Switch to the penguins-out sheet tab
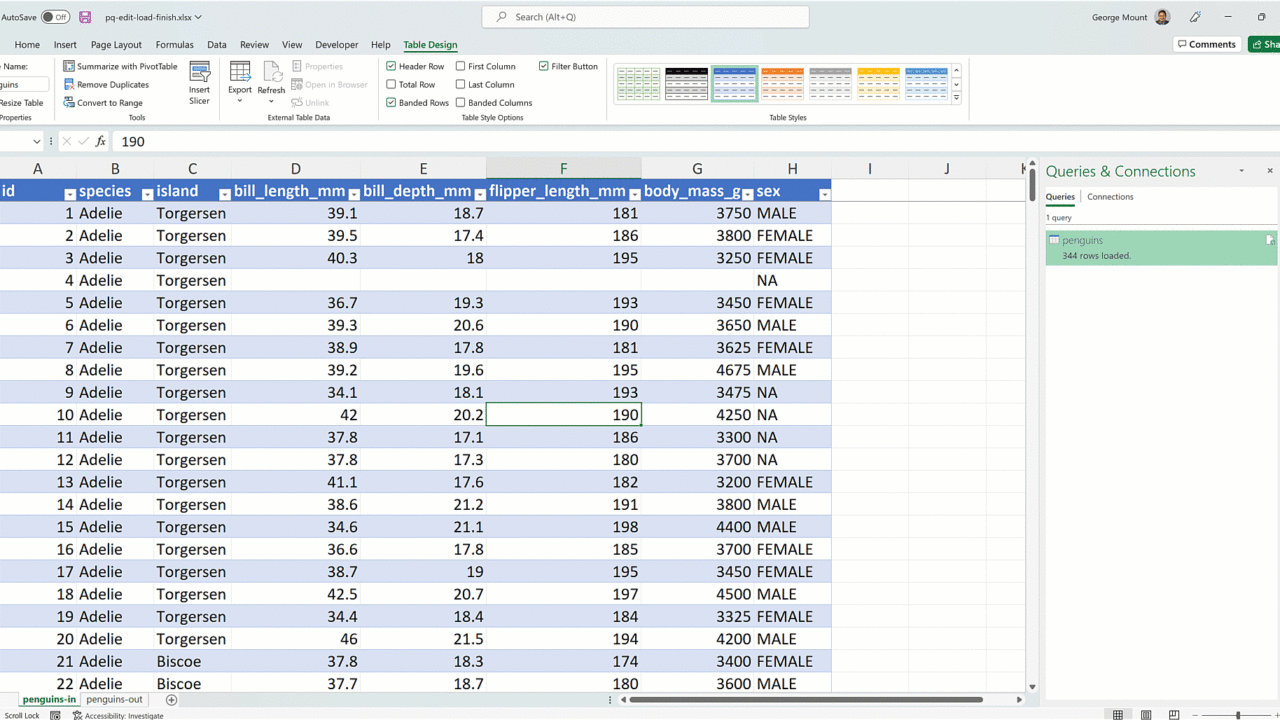 pos(114,700)
